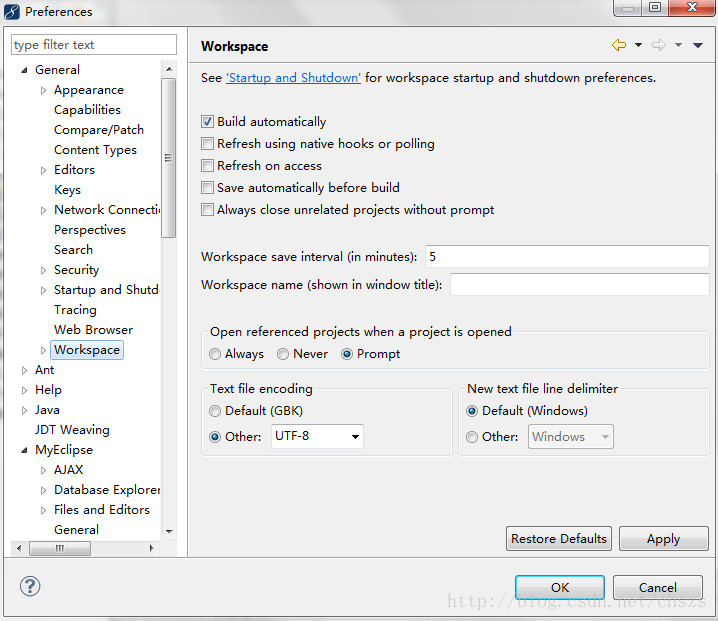Expand the AJAX tree node
Viewport: 718px width, 621px height.
[44, 470]
